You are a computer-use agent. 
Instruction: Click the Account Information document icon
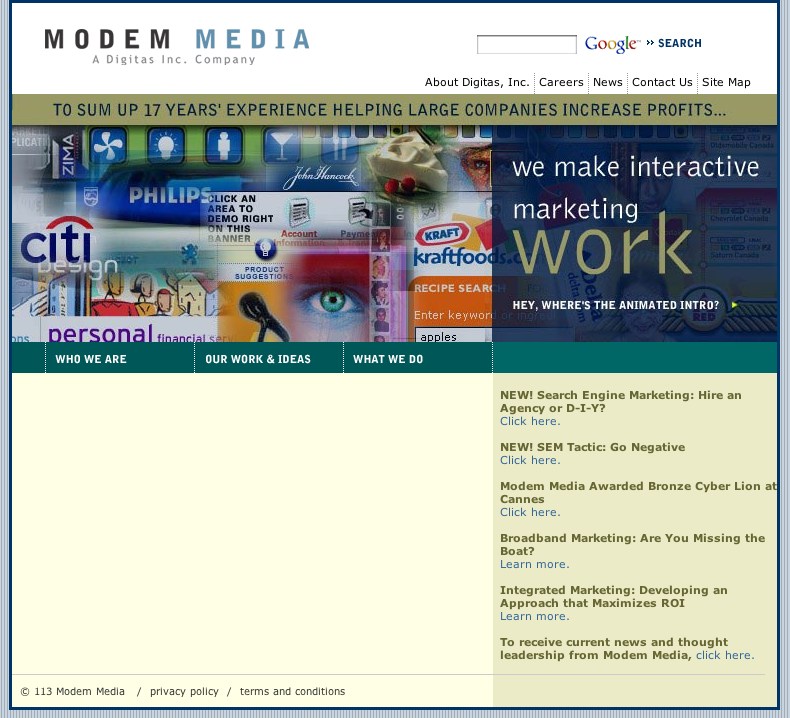[299, 214]
